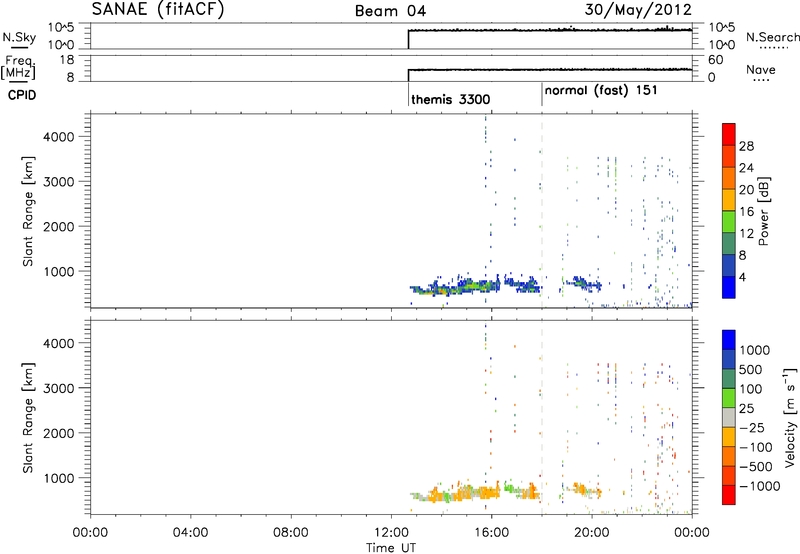Click the 28 value on Power color bar
The image size is (800, 554).
pyautogui.click(x=746, y=146)
